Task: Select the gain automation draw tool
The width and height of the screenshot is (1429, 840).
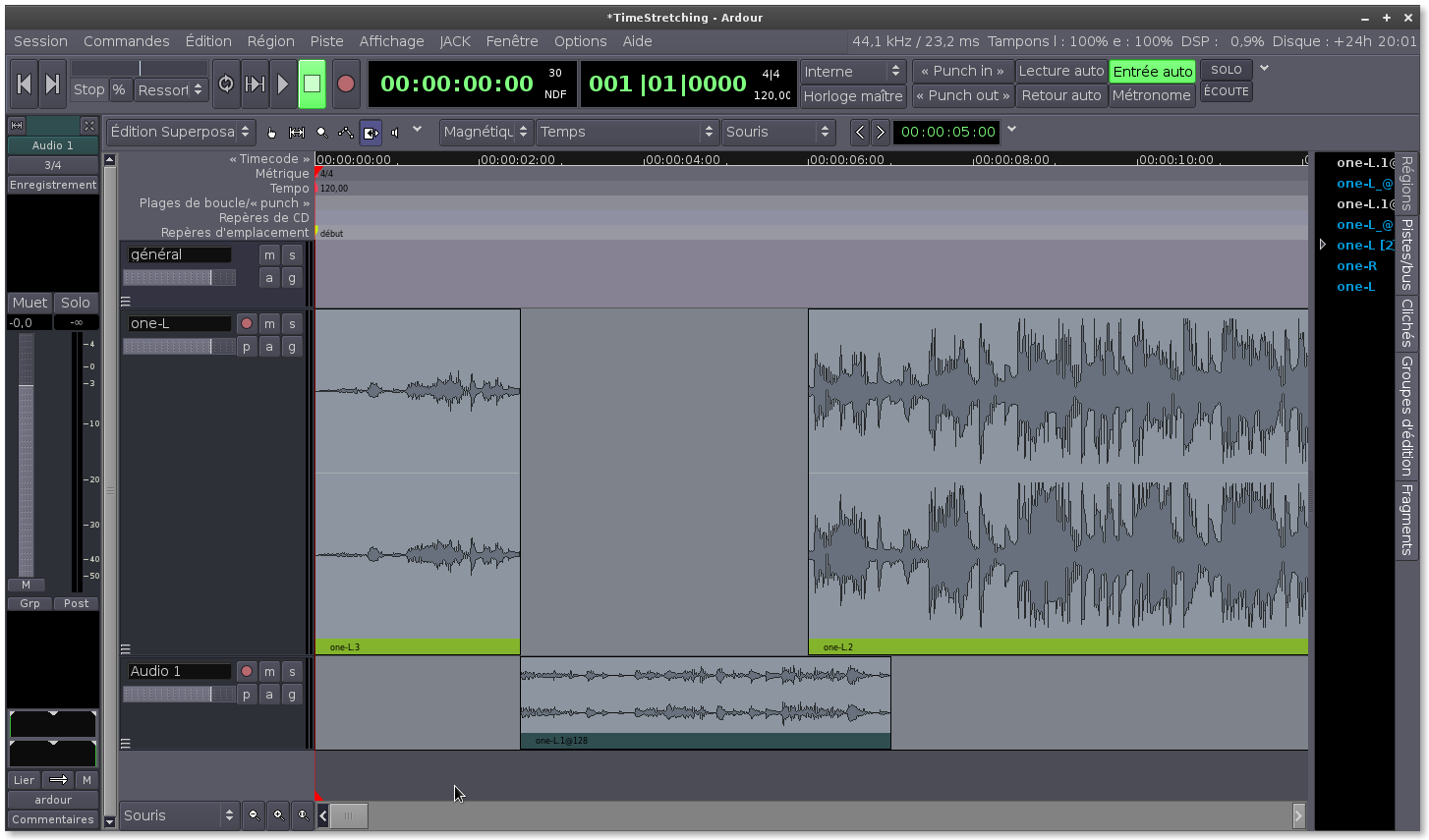Action: click(346, 133)
